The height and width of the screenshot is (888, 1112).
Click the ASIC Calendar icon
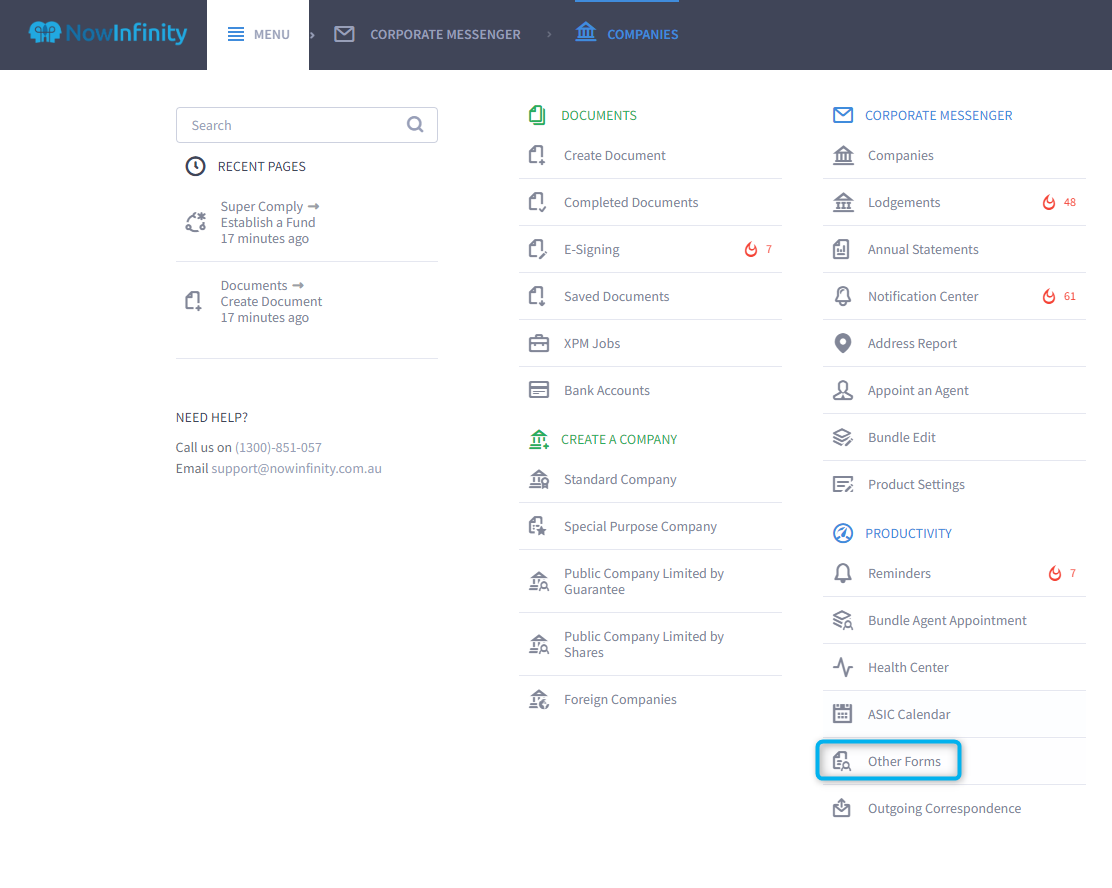(x=843, y=714)
